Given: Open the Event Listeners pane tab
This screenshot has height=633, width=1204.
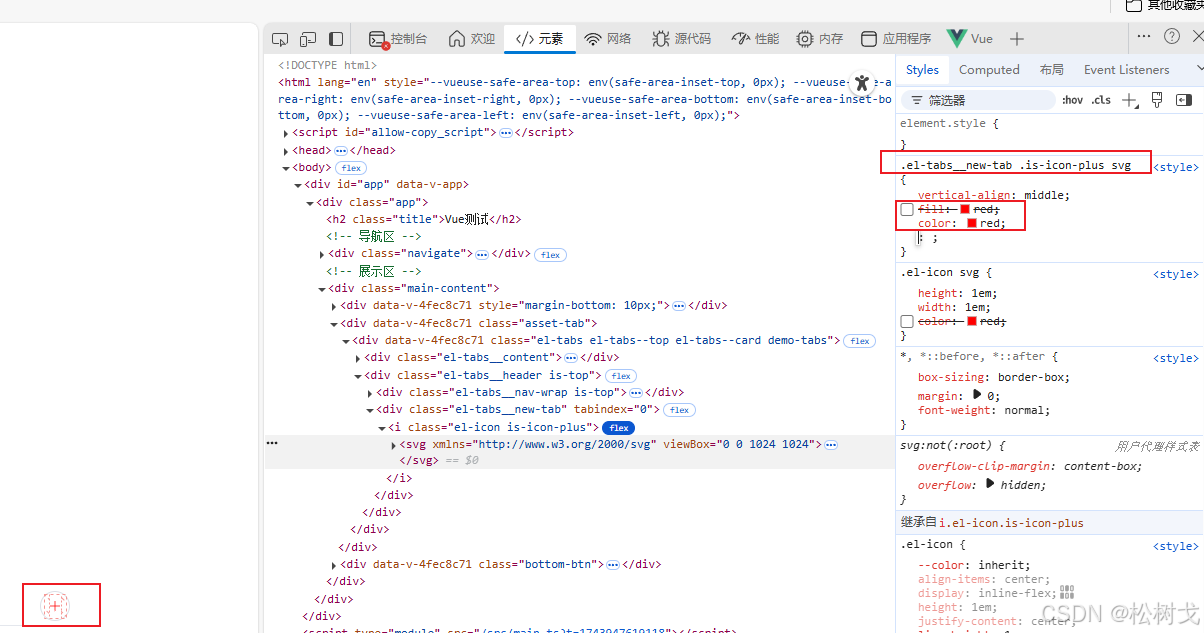Looking at the screenshot, I should (1126, 69).
